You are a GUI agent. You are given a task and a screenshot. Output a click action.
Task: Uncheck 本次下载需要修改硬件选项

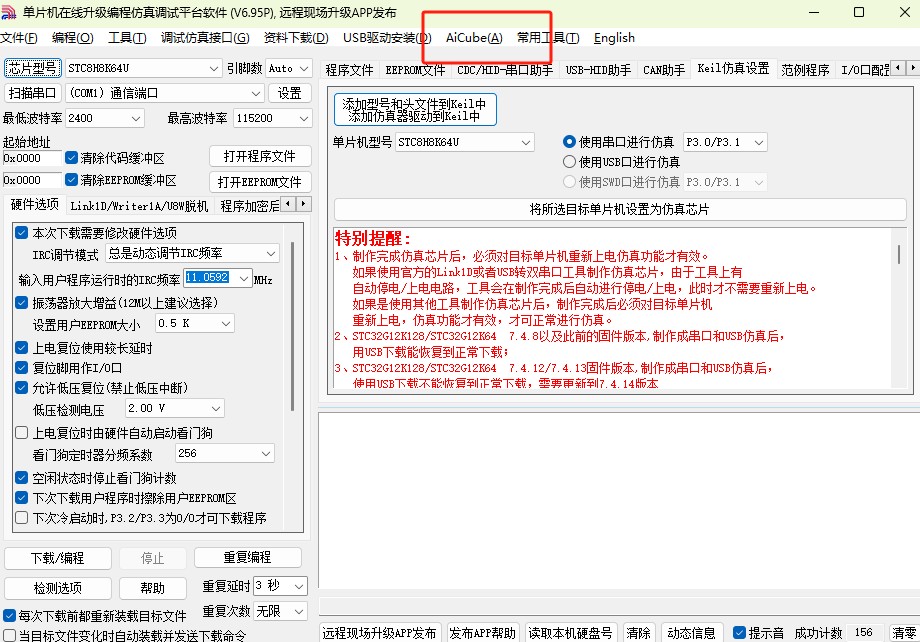coord(22,232)
